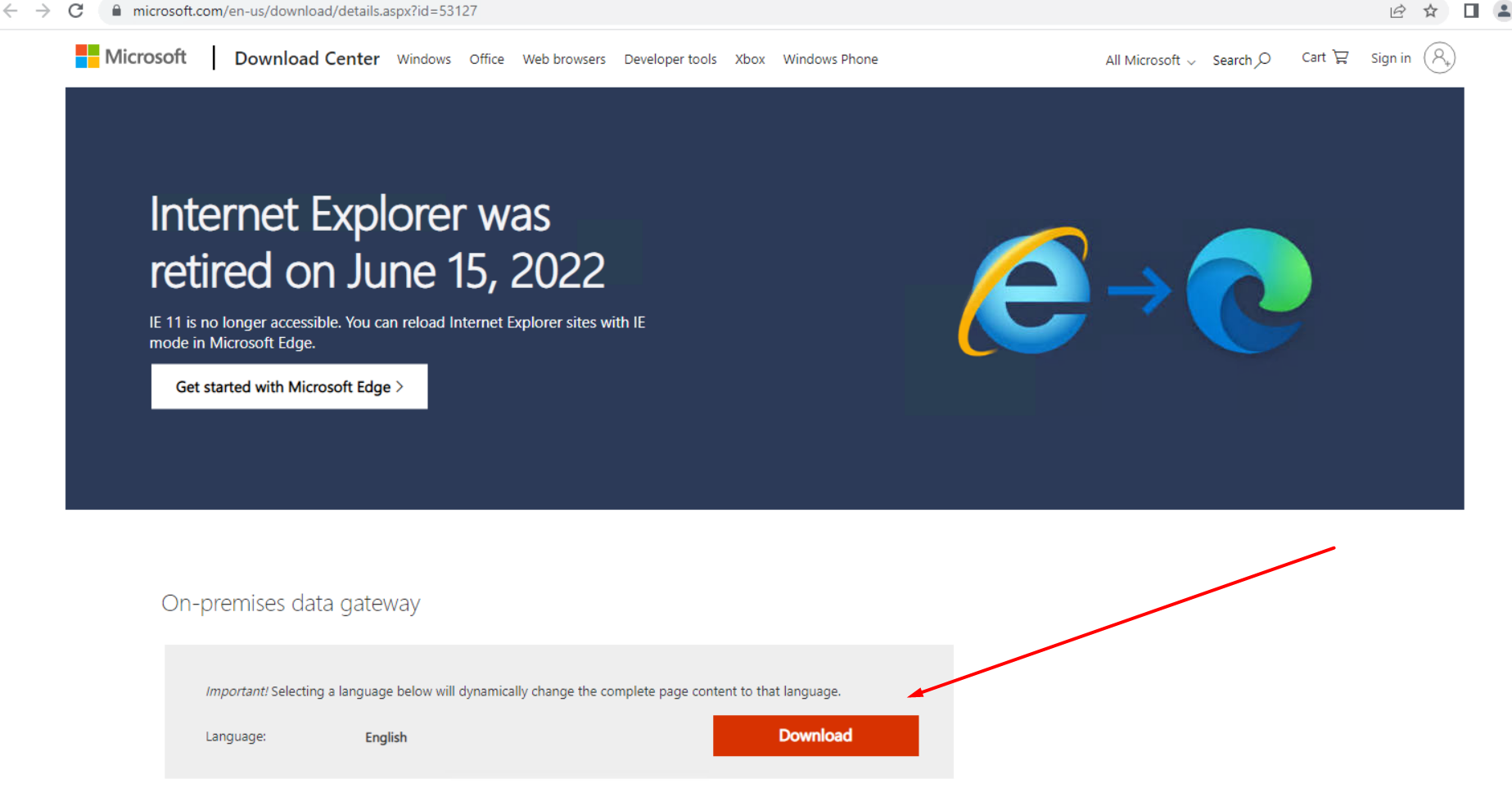This screenshot has height=792, width=1512.
Task: Open the Web browsers menu item
Action: [x=564, y=59]
